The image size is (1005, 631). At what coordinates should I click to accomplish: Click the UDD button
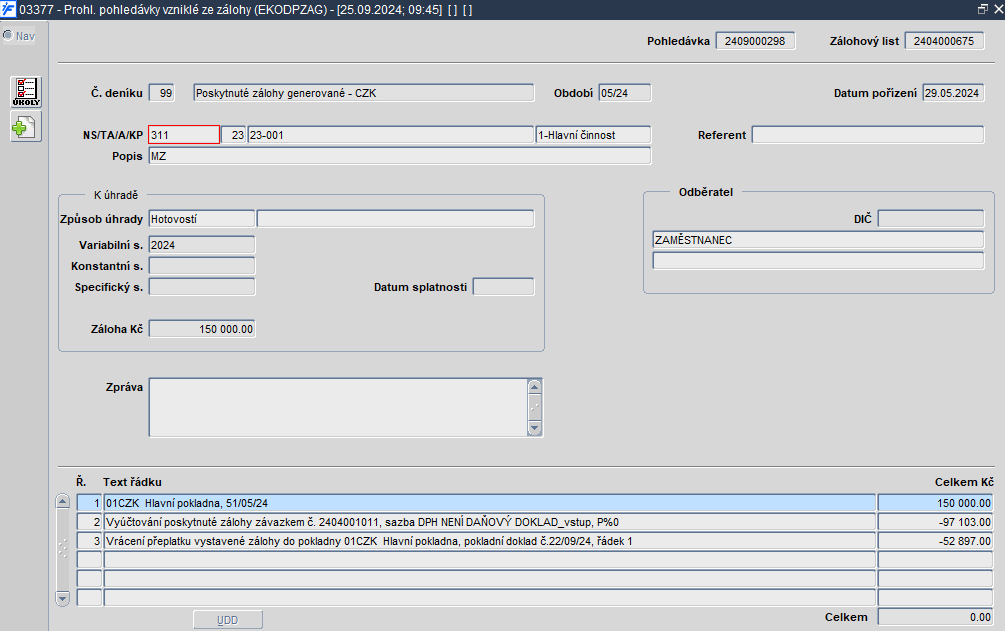pyautogui.click(x=228, y=620)
